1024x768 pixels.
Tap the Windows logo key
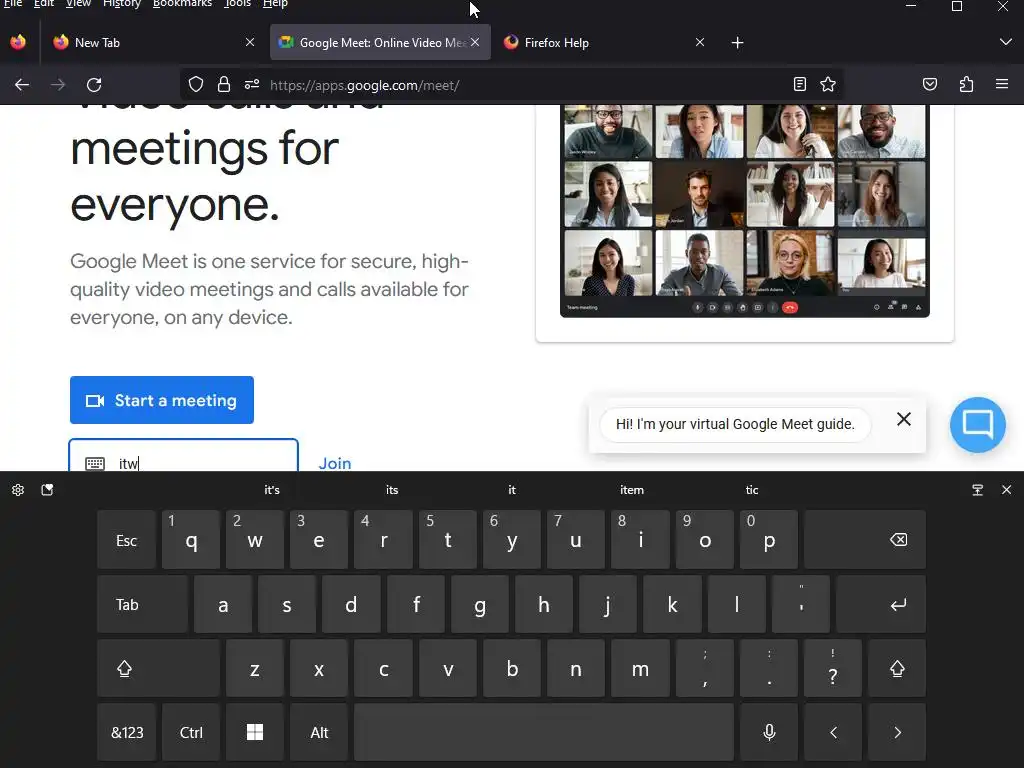[x=255, y=733]
